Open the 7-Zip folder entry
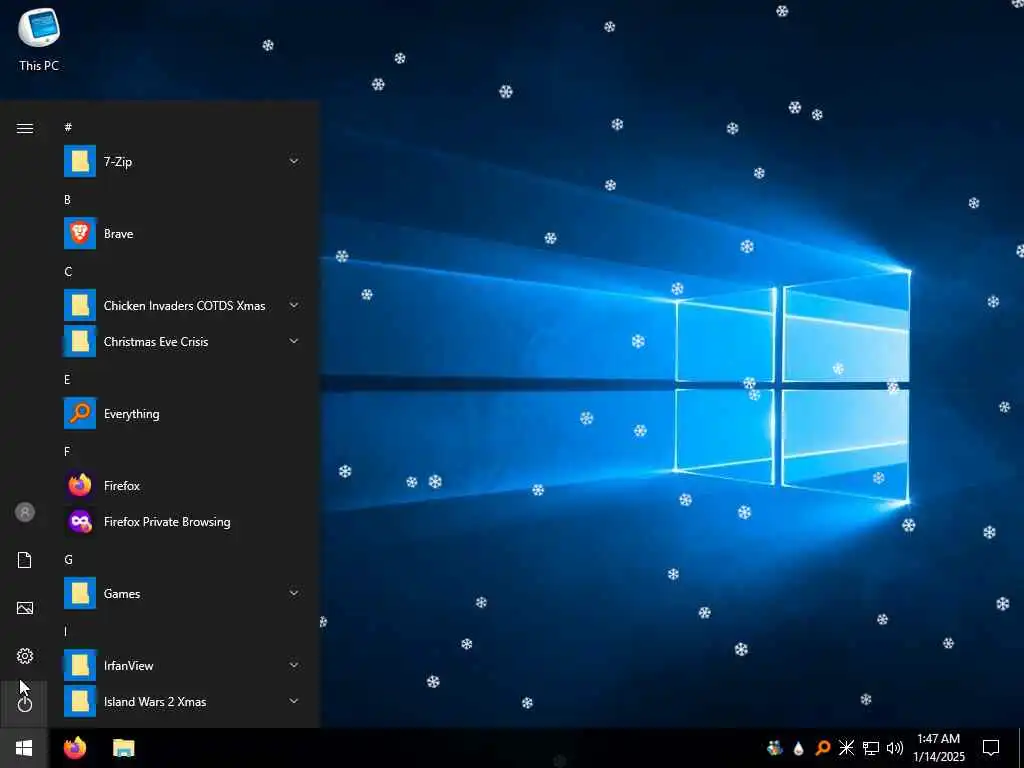 (x=183, y=161)
